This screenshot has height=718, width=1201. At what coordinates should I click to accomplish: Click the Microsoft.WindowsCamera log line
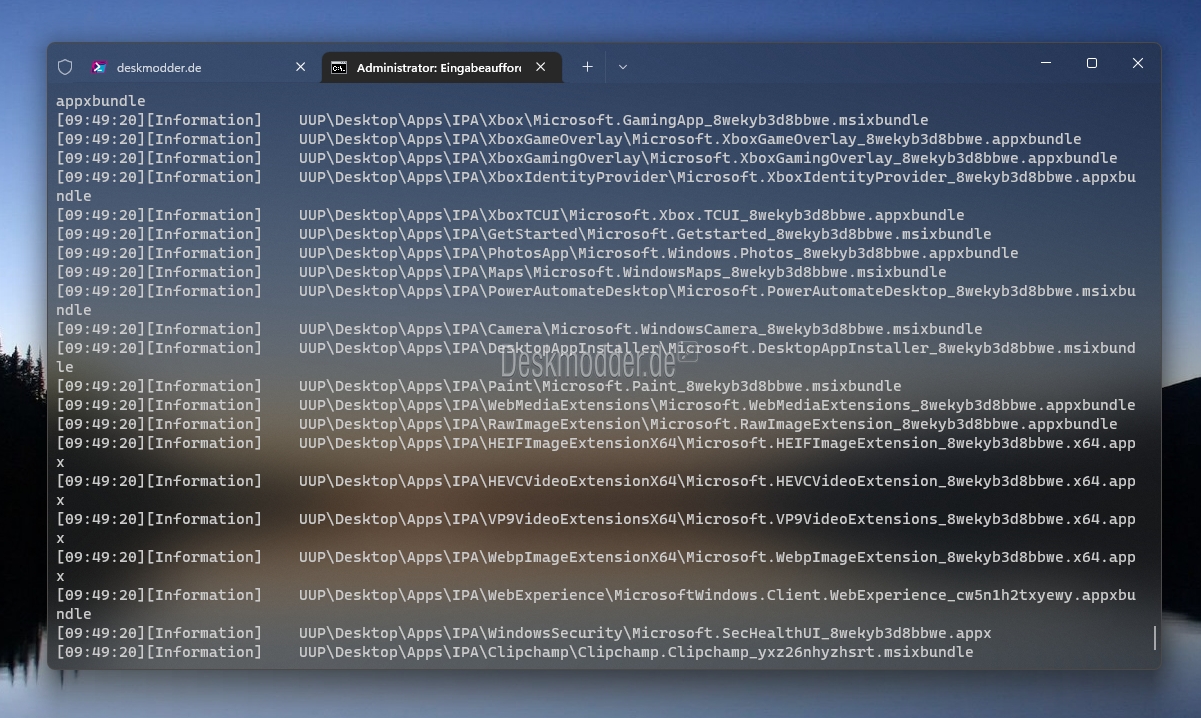519,329
